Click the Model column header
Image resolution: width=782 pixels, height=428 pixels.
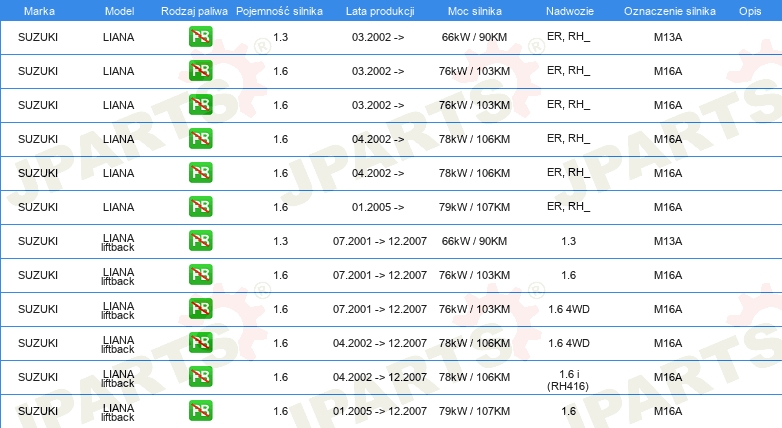point(119,11)
